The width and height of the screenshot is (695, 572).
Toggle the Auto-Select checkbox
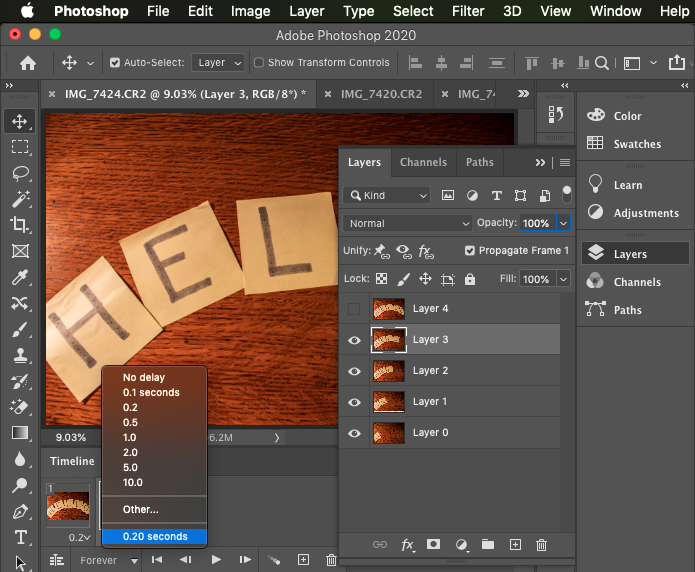(115, 62)
